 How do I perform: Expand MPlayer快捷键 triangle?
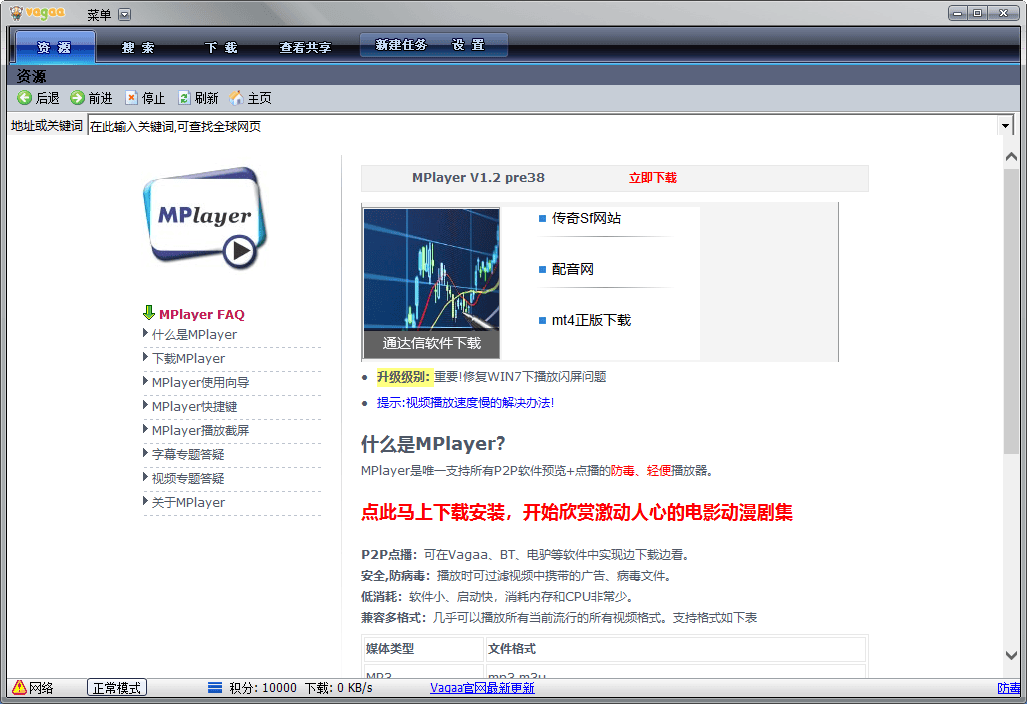[145, 405]
